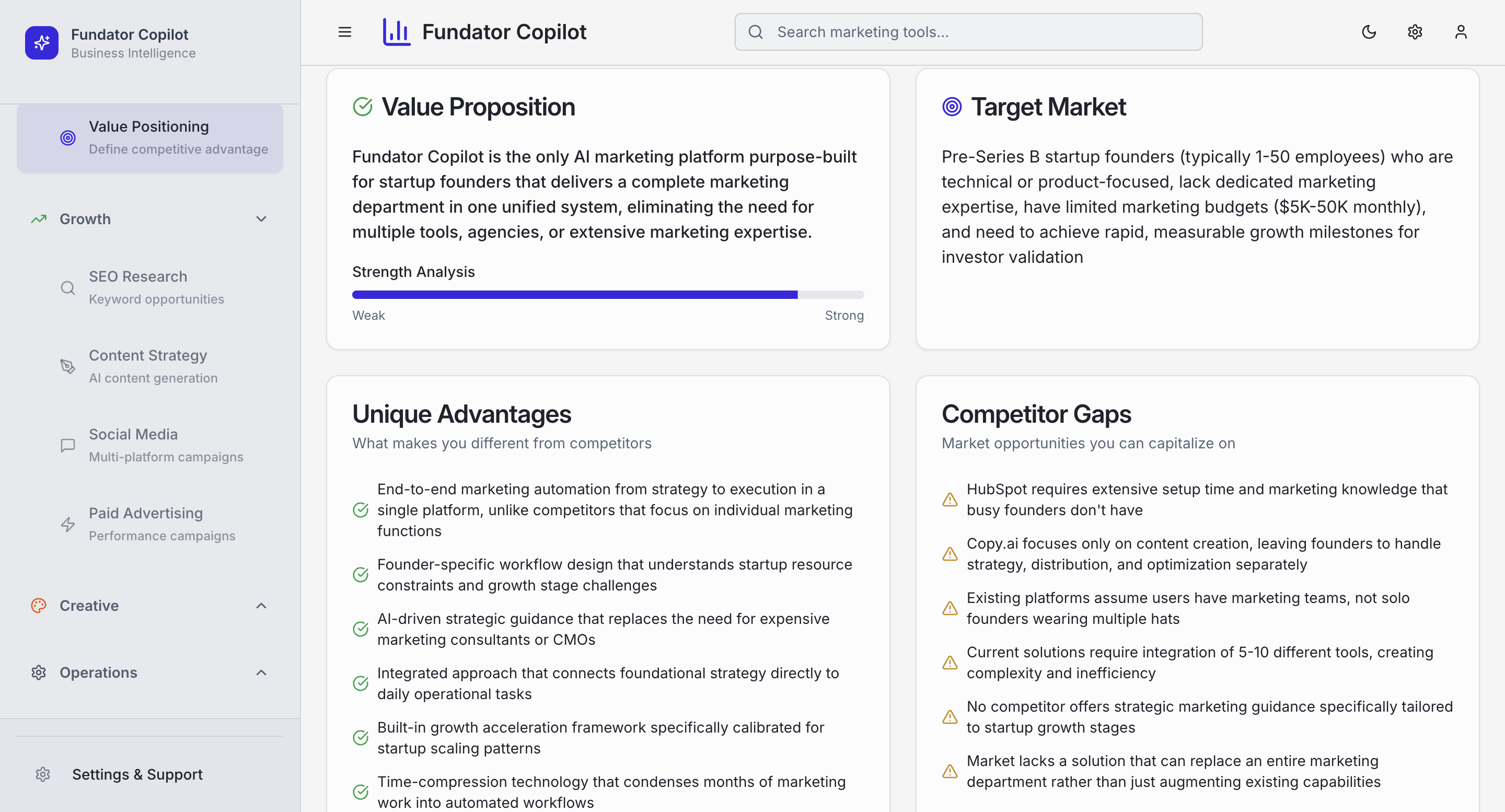The width and height of the screenshot is (1505, 812).
Task: Collapse the Growth section chevron
Action: click(261, 219)
